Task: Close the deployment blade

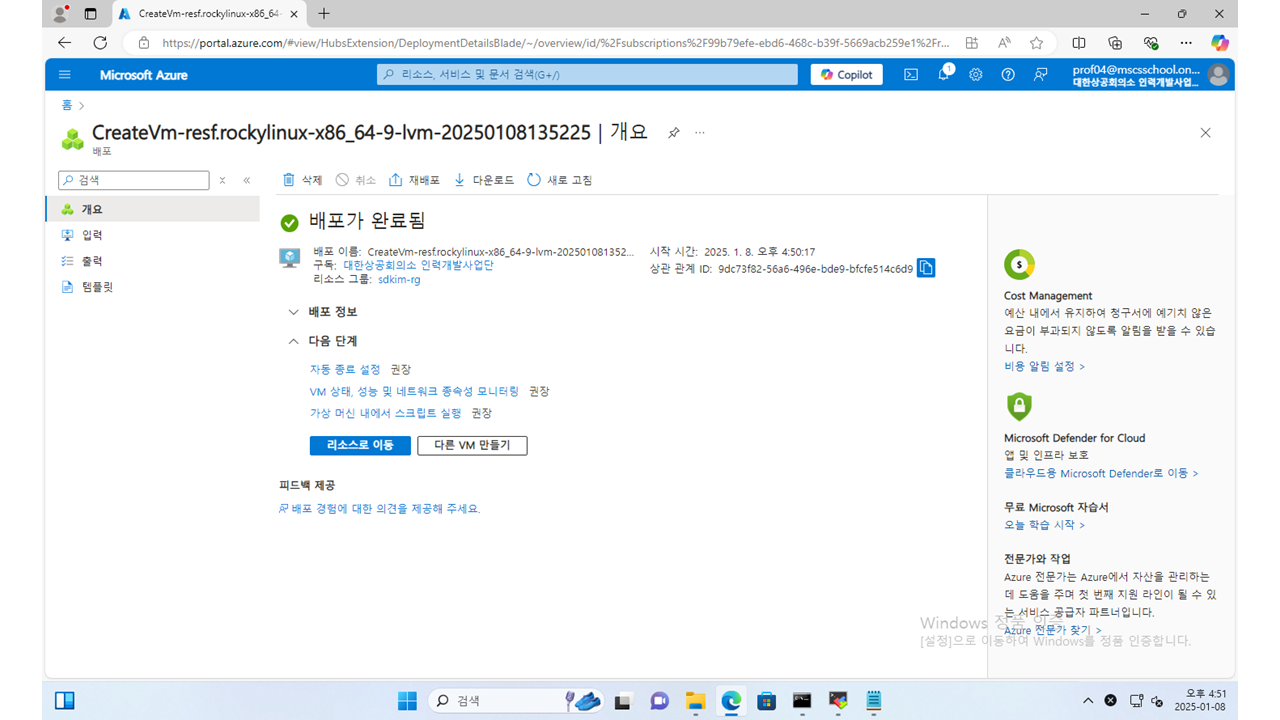Action: click(x=1205, y=133)
